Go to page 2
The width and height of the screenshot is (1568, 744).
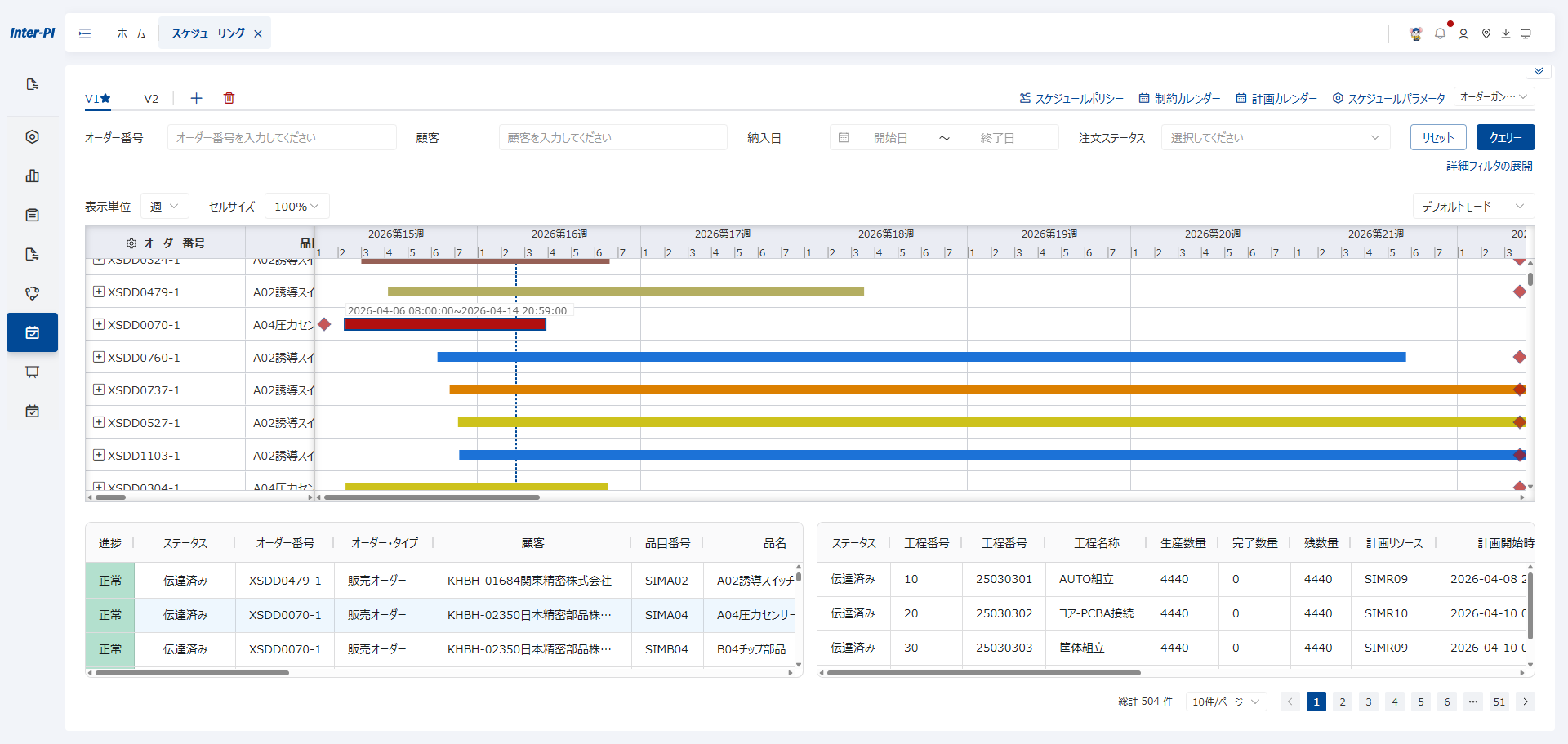click(x=1343, y=702)
